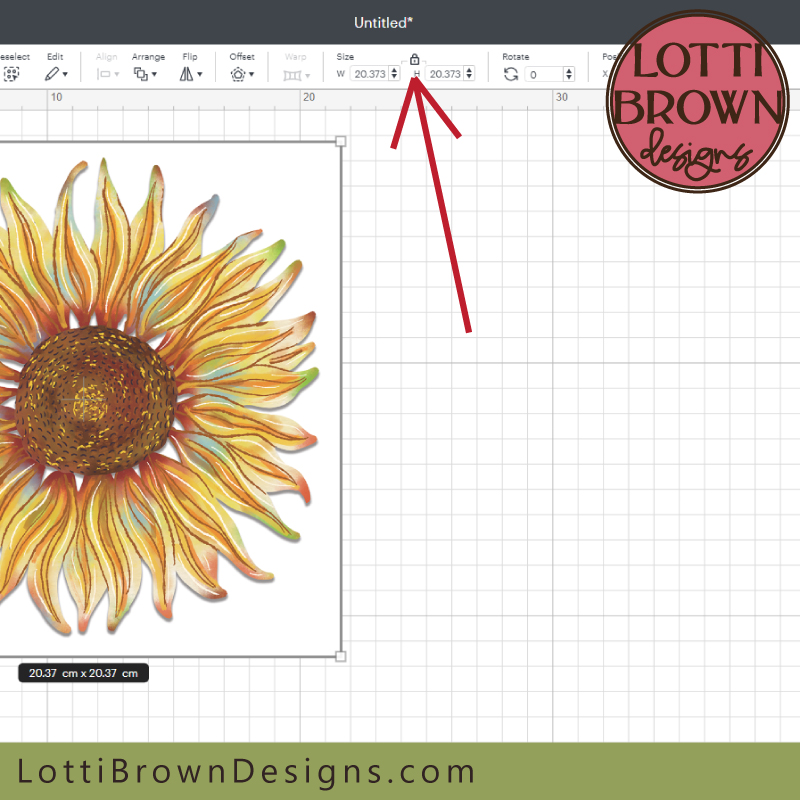Click the Deselect icon

pyautogui.click(x=11, y=74)
